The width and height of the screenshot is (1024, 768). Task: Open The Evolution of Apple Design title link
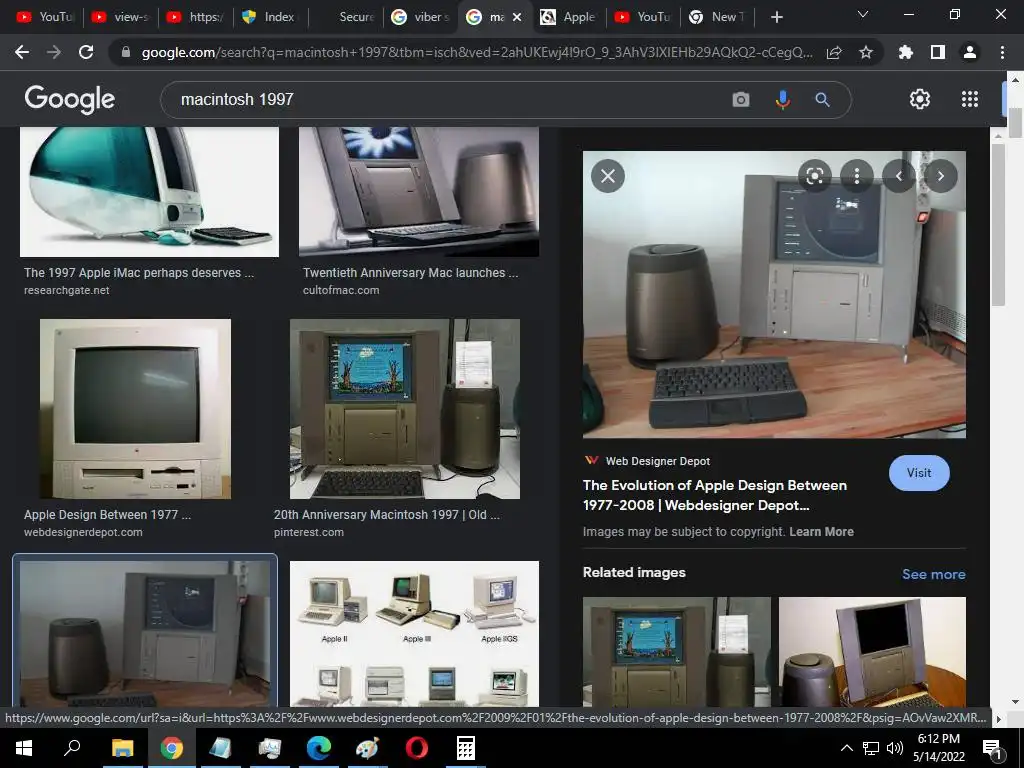tap(714, 495)
